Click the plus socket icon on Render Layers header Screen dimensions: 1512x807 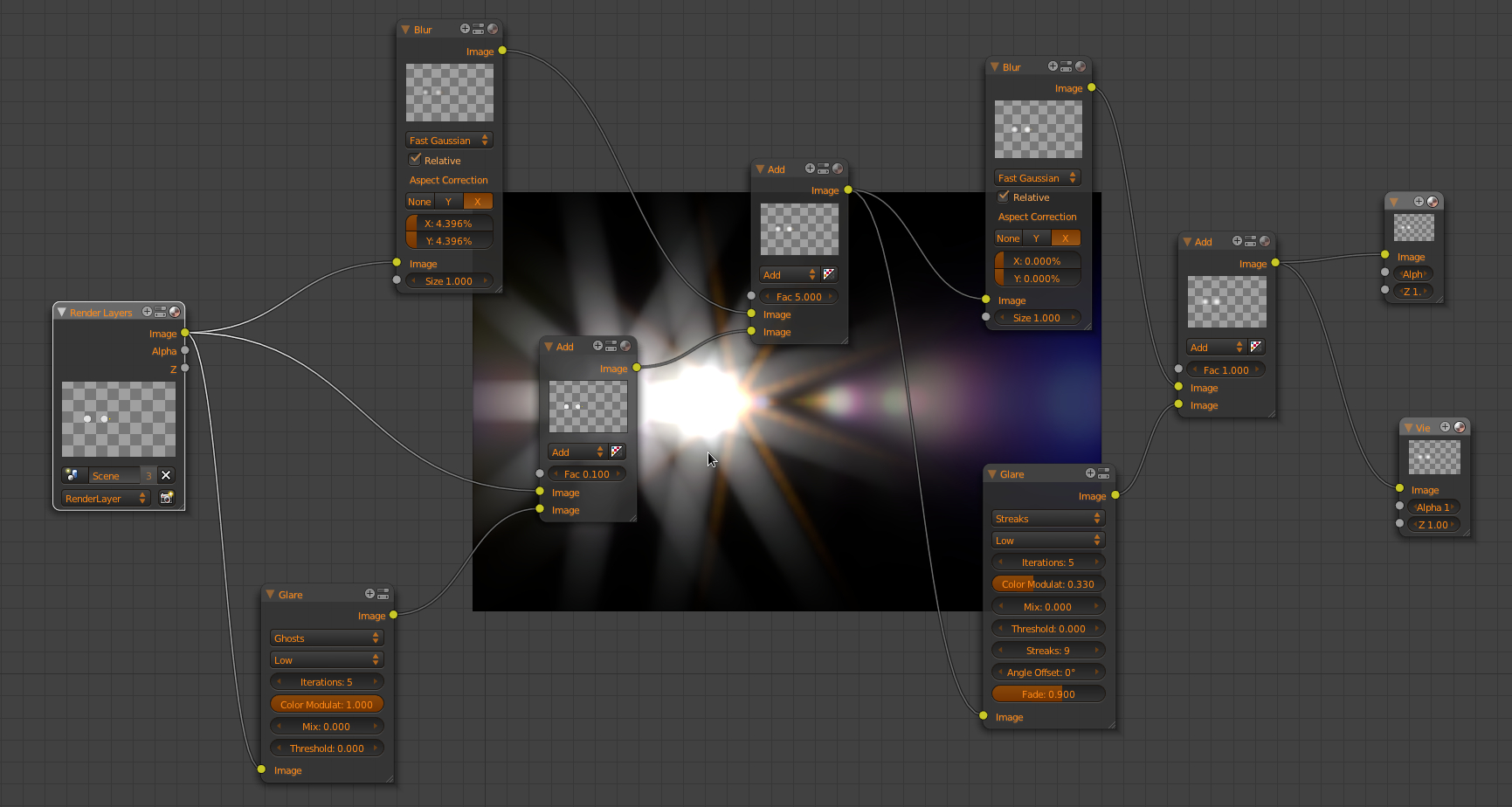(147, 312)
